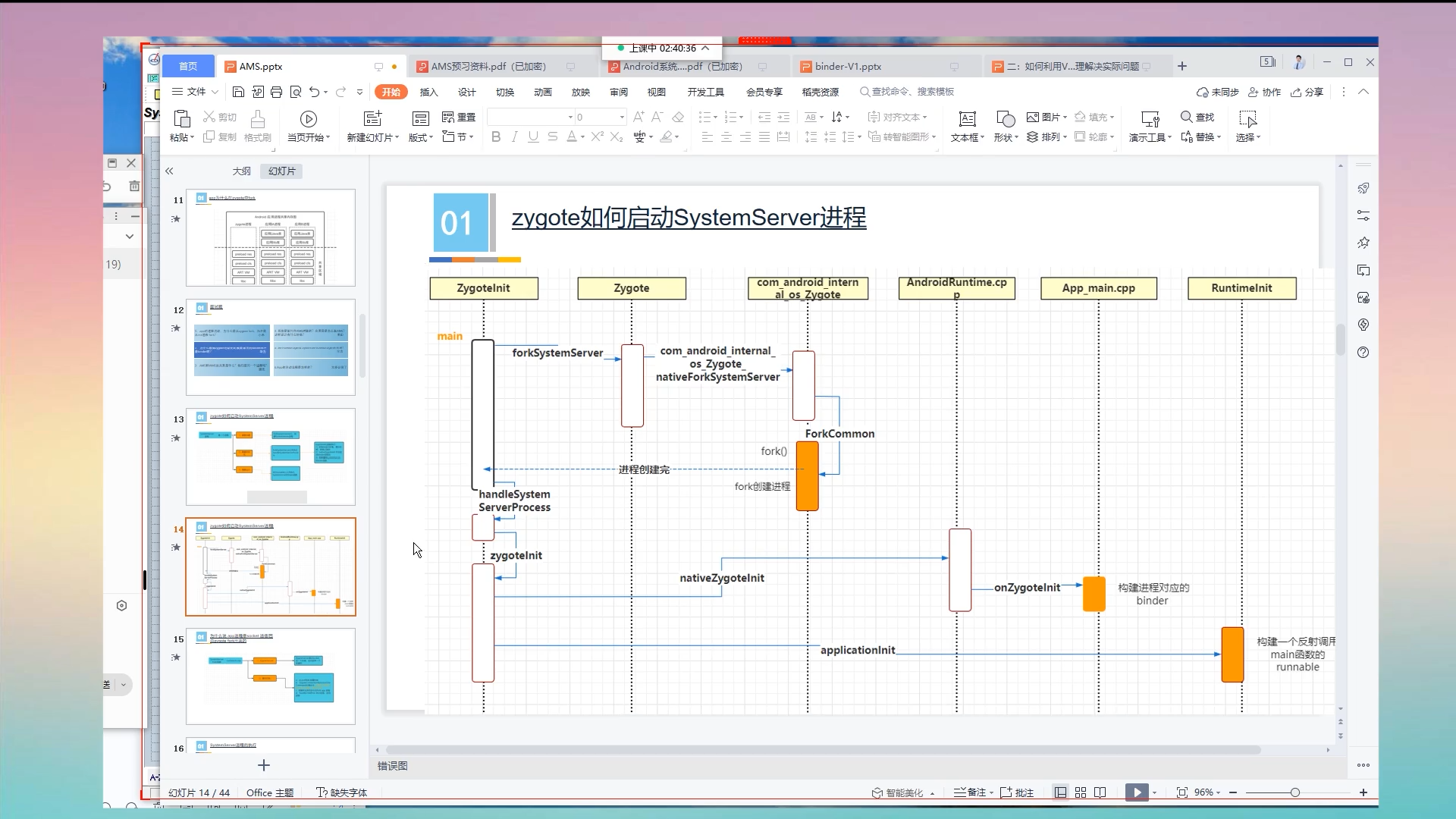
Task: Open the File (文件) menu dropdown
Action: (196, 92)
